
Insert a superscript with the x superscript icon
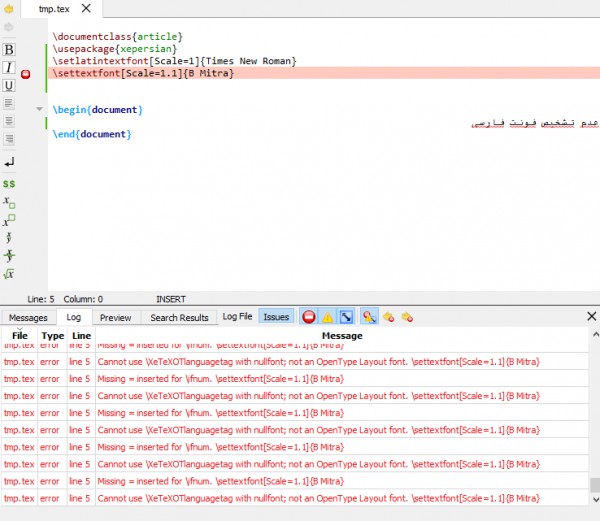click(9, 220)
